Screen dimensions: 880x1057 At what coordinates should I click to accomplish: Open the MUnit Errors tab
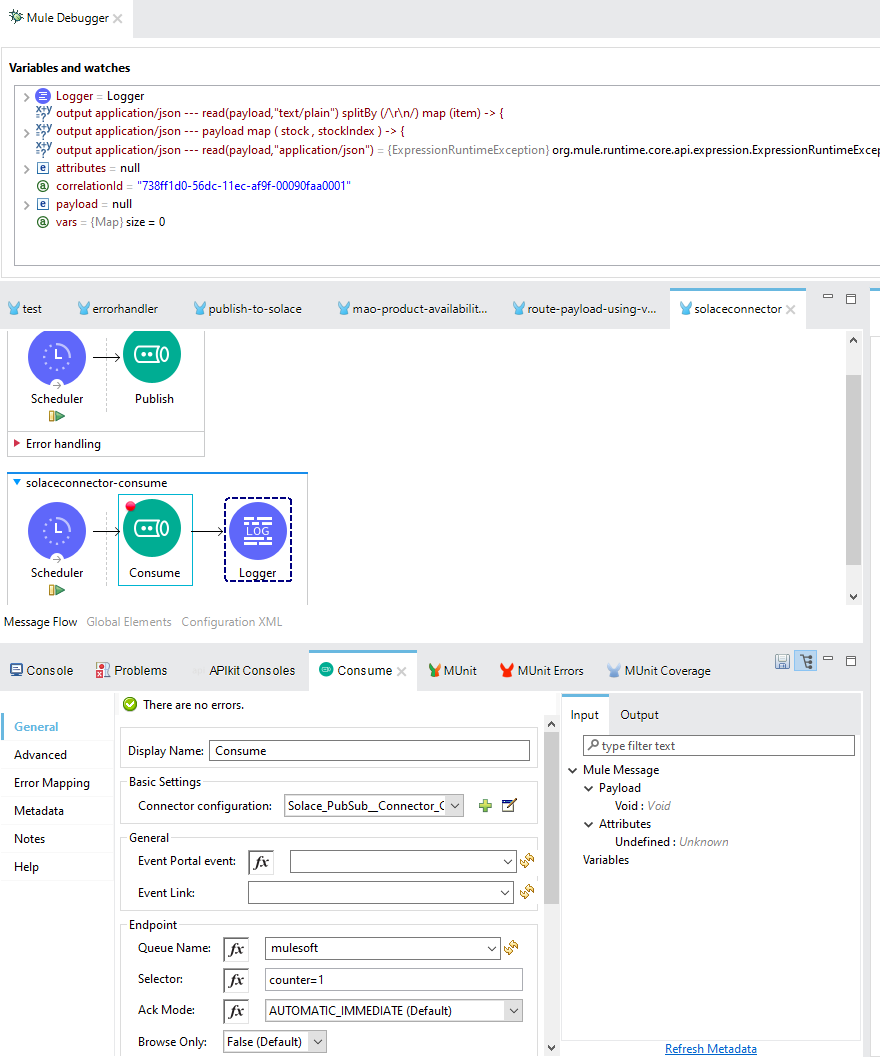tap(541, 671)
